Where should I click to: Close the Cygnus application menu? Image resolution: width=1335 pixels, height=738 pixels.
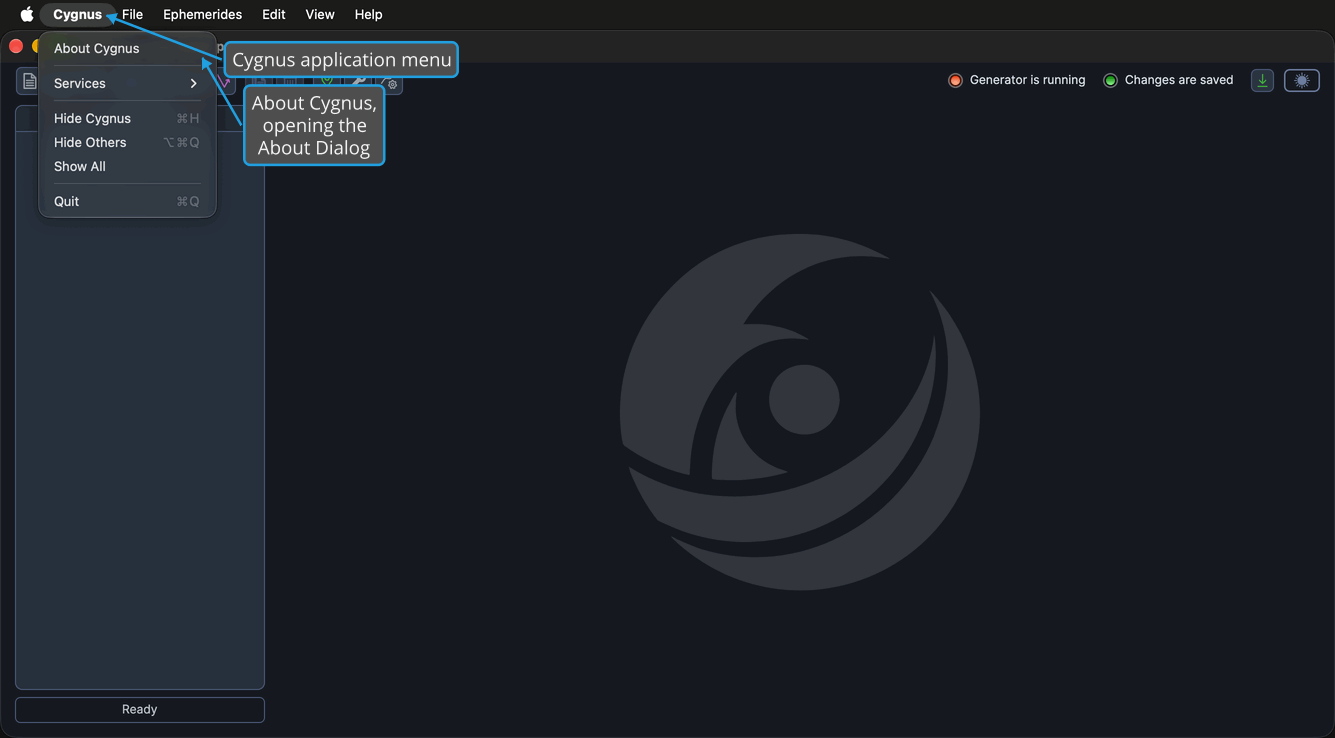pyautogui.click(x=77, y=14)
